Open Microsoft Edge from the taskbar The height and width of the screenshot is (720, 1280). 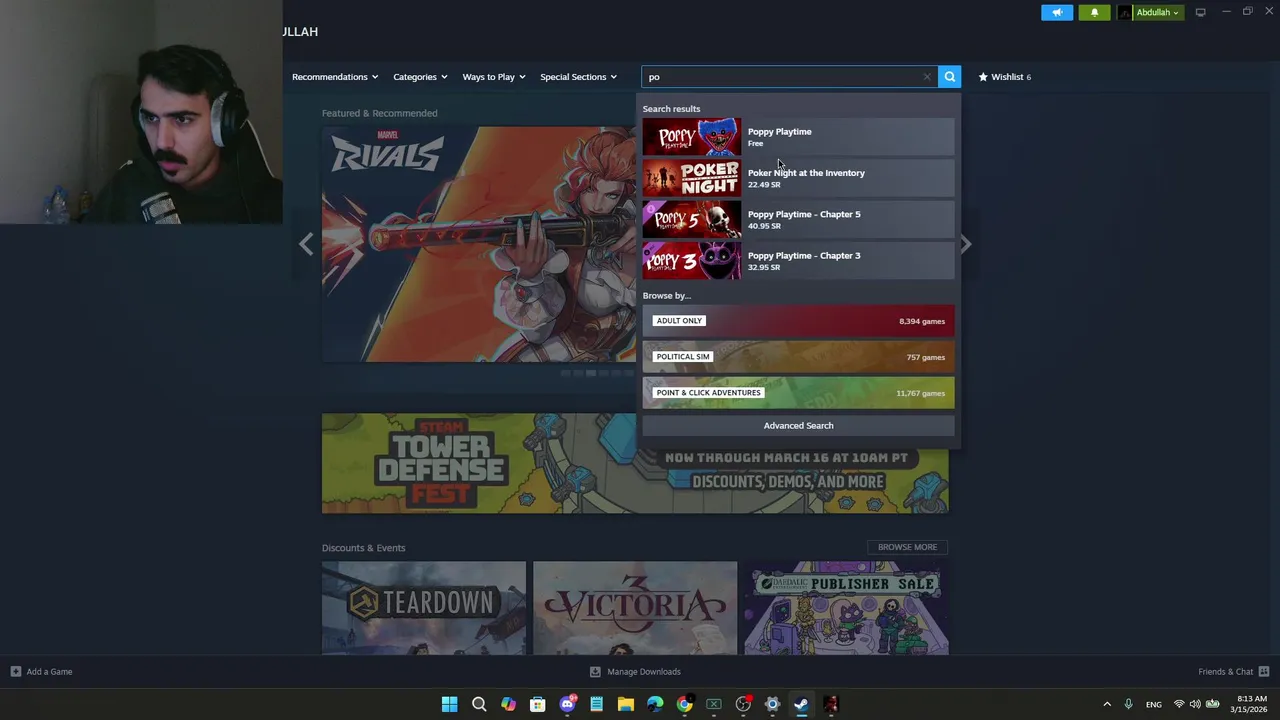(655, 704)
